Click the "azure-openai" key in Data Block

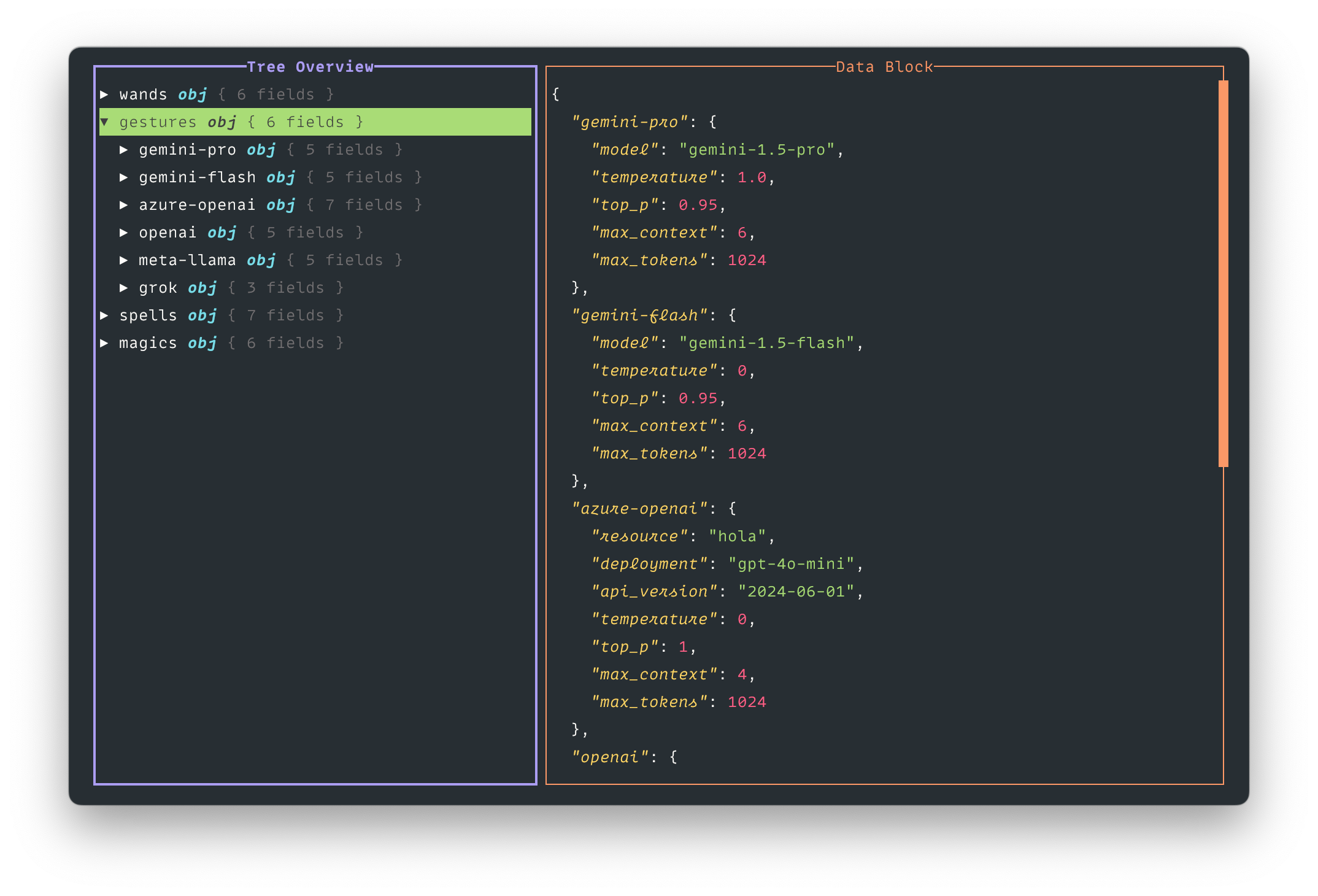[639, 509]
